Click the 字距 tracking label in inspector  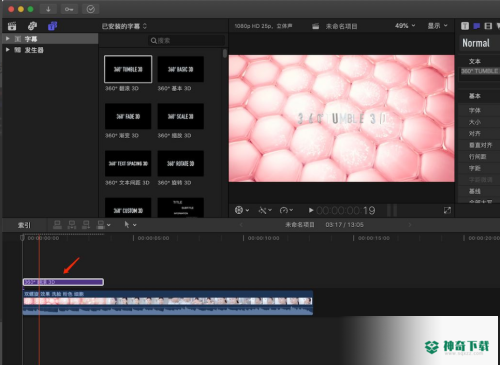pyautogui.click(x=475, y=168)
